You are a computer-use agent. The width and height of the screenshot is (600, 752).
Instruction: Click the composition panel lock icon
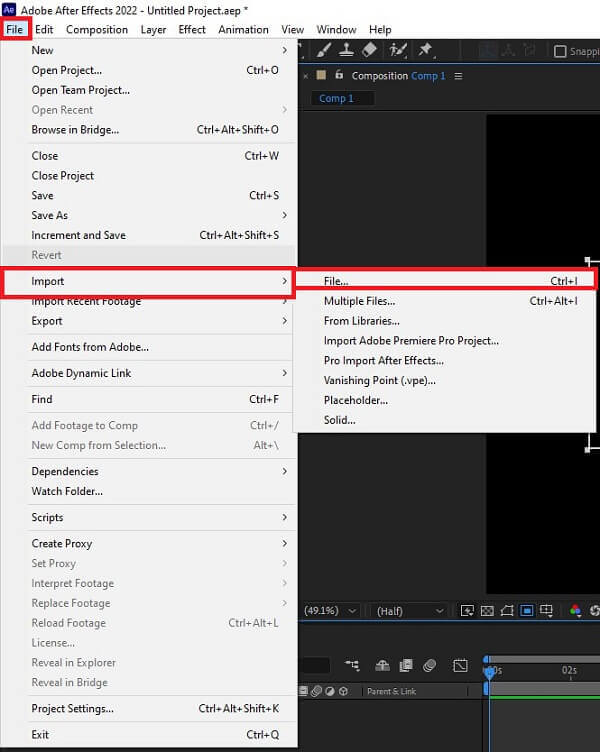[x=339, y=75]
